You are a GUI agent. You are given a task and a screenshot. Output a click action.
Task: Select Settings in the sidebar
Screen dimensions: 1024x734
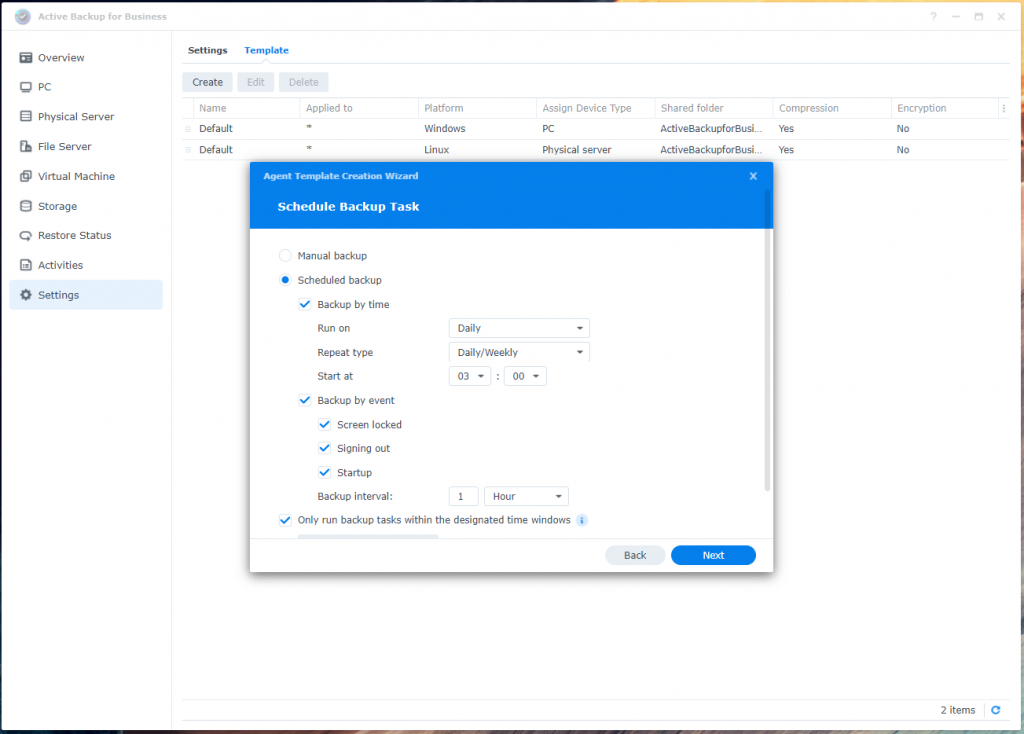[x=86, y=295]
